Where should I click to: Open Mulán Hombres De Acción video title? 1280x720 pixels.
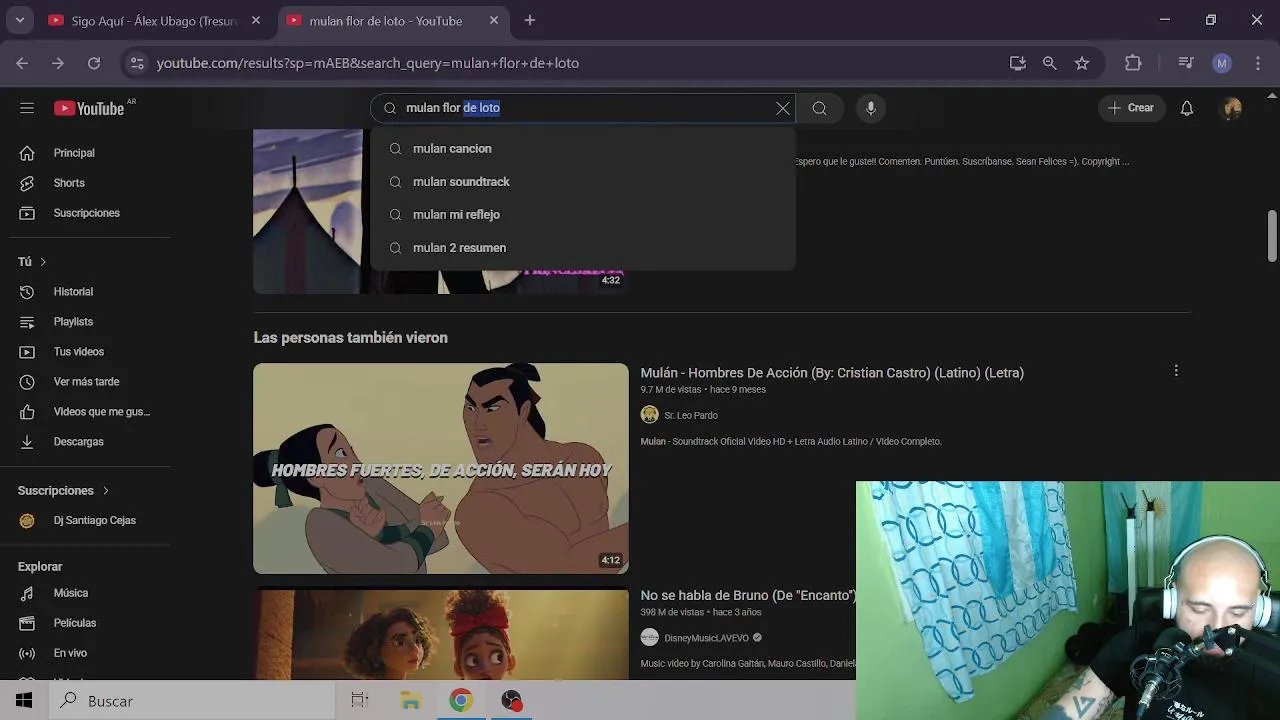832,373
